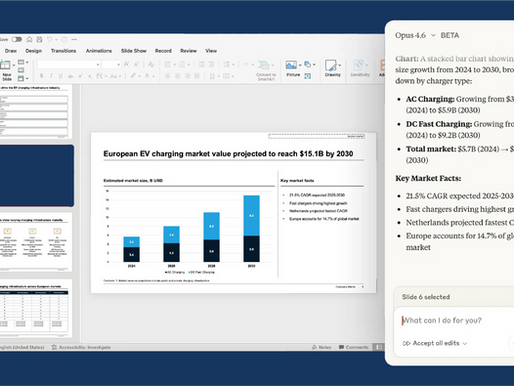The height and width of the screenshot is (386, 514).
Task: Click the Decrease Indent icon
Action: point(201,64)
